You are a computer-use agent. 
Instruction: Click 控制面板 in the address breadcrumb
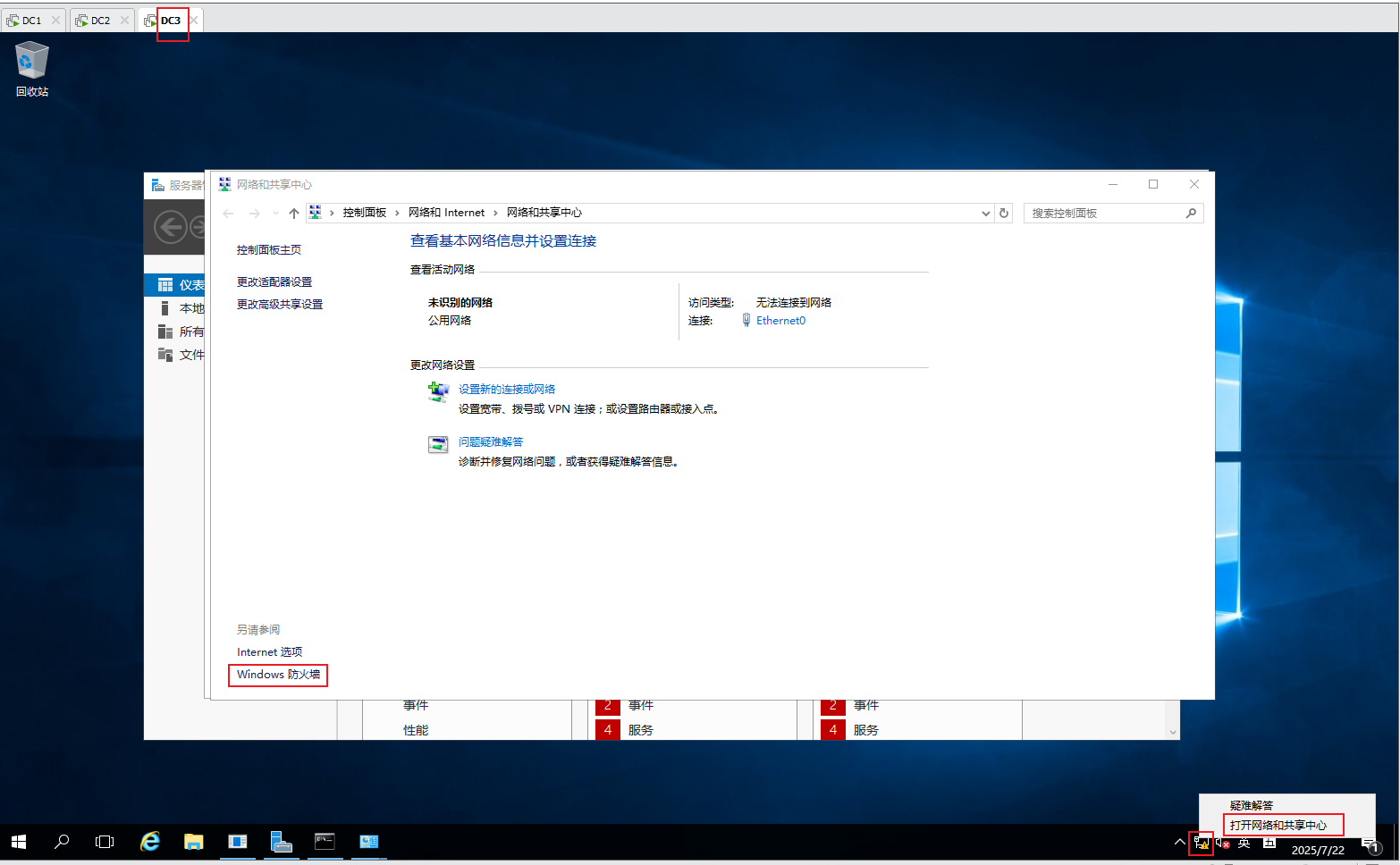click(365, 213)
